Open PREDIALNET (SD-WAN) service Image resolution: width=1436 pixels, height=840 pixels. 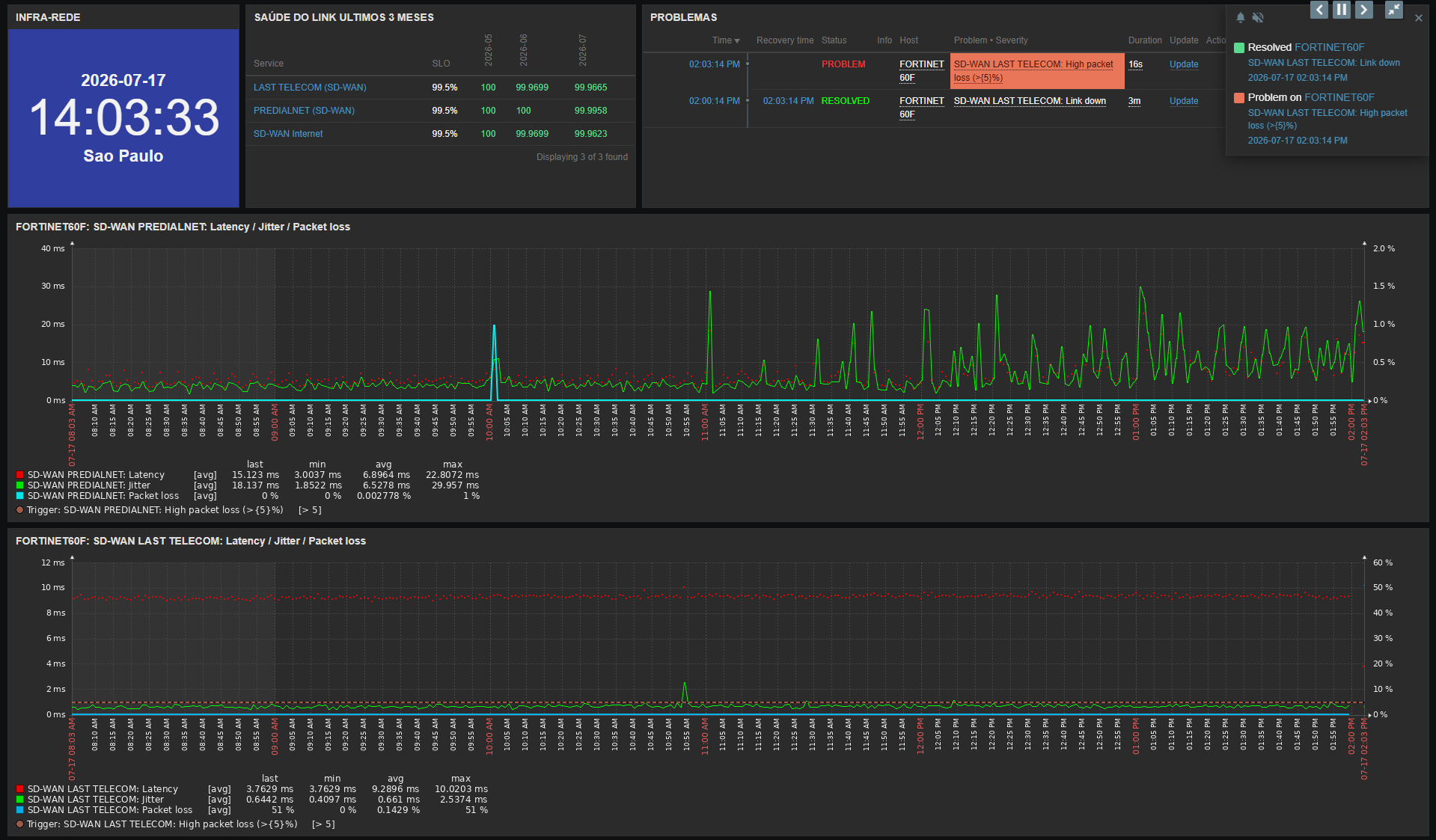(x=304, y=111)
